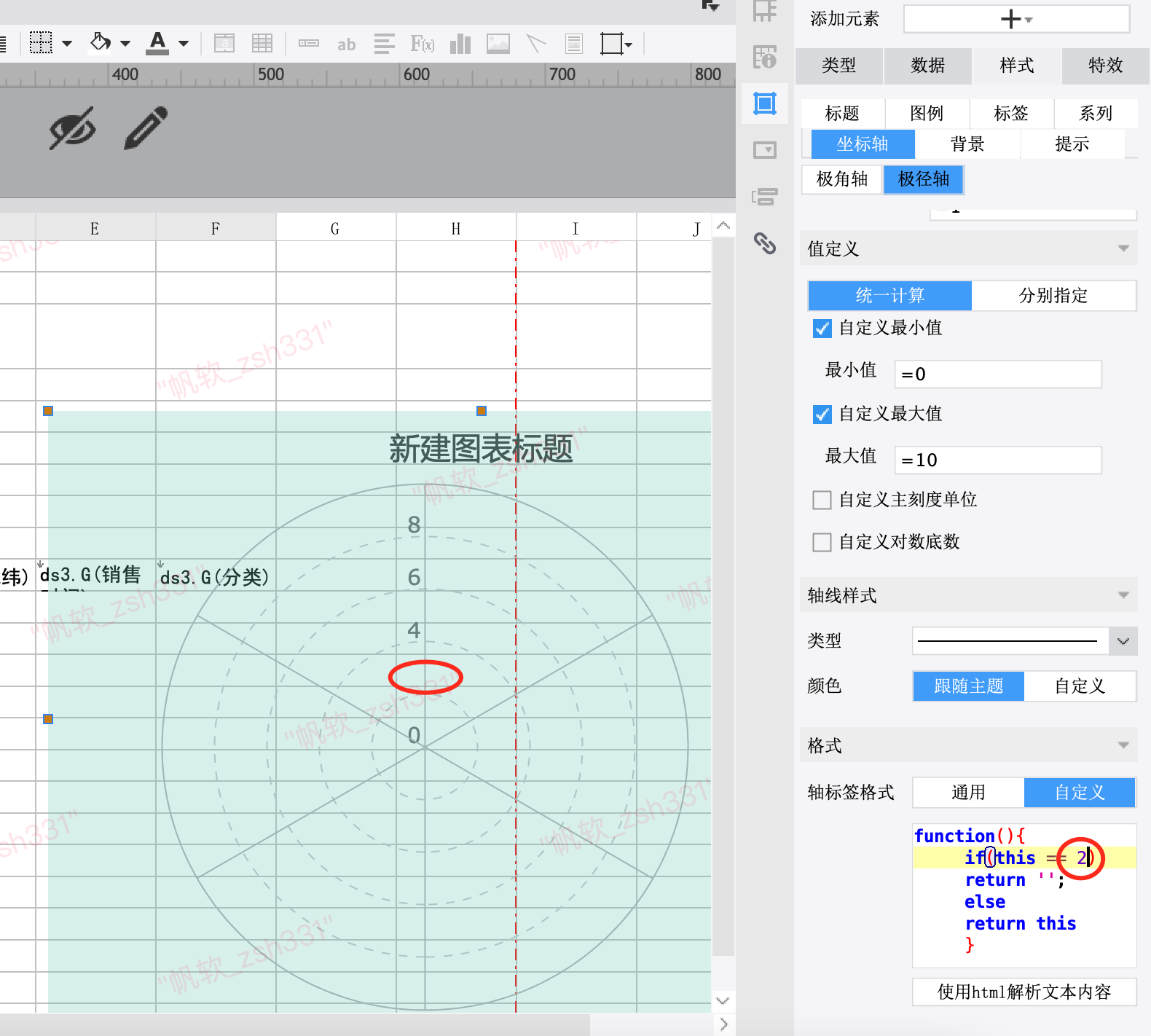Enable 自定义对数底数 checkbox
Screen dimensions: 1151x1036
(x=822, y=542)
